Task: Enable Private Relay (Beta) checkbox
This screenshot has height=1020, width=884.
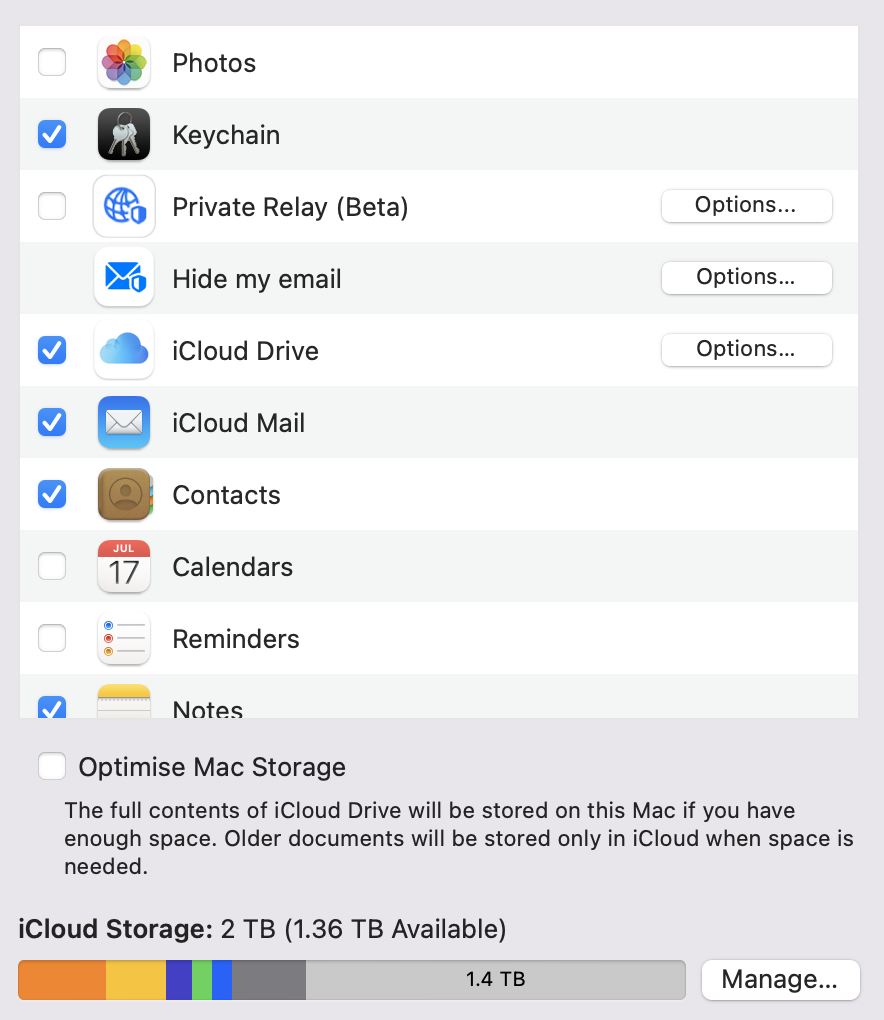Action: (x=52, y=206)
